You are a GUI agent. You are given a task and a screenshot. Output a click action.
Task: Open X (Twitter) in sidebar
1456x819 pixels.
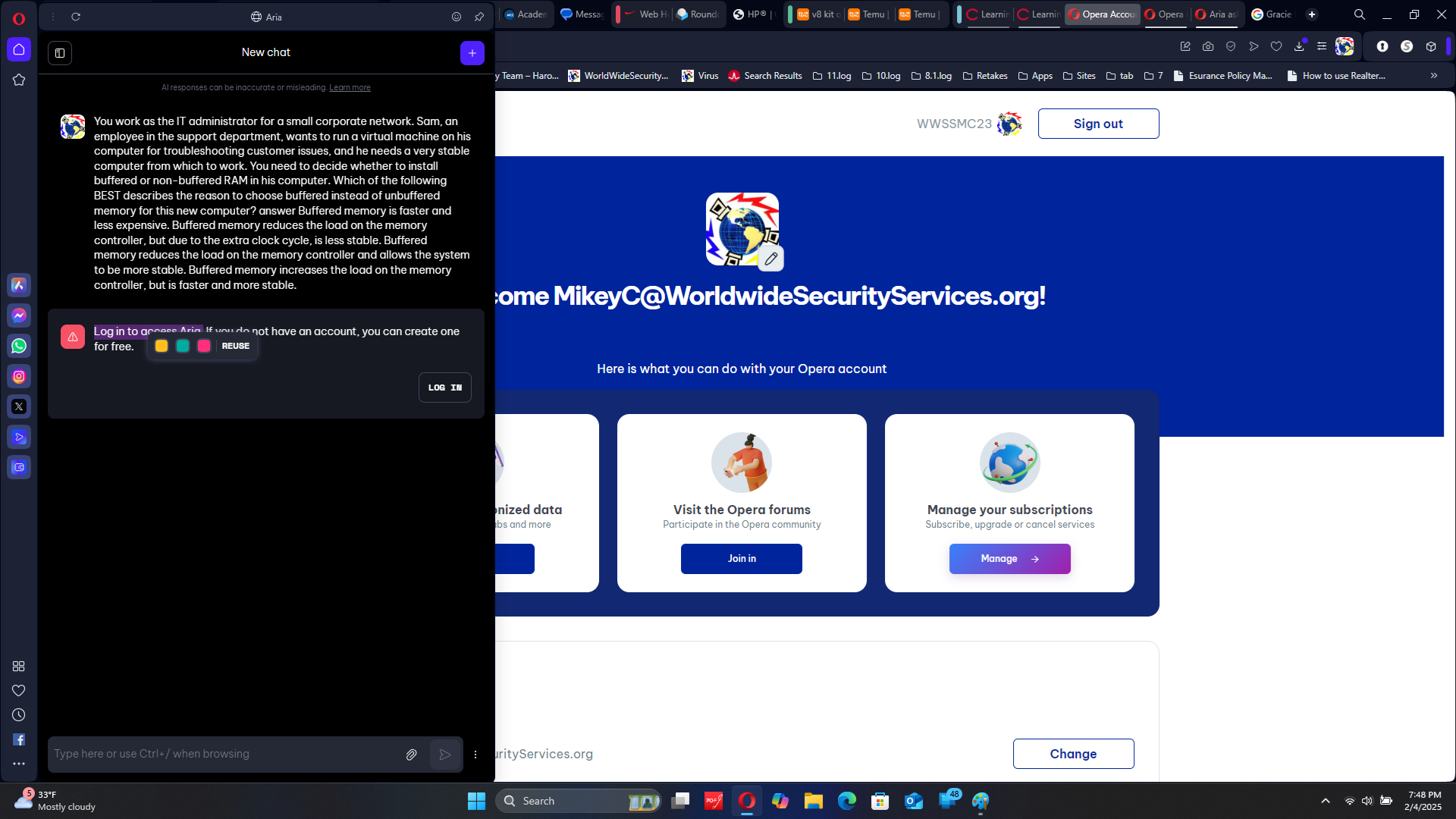tap(19, 406)
